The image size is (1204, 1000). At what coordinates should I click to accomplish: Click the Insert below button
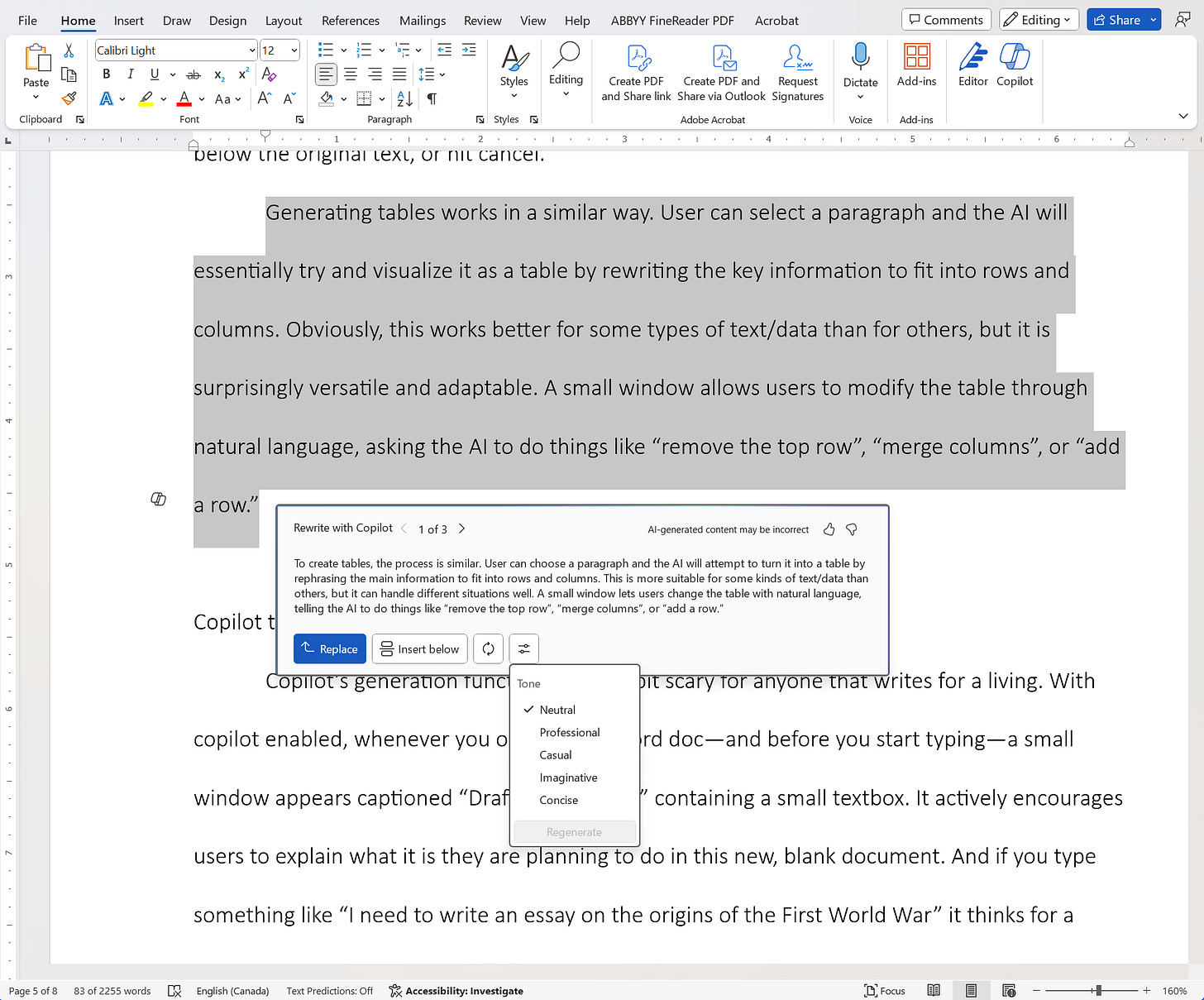pos(420,648)
